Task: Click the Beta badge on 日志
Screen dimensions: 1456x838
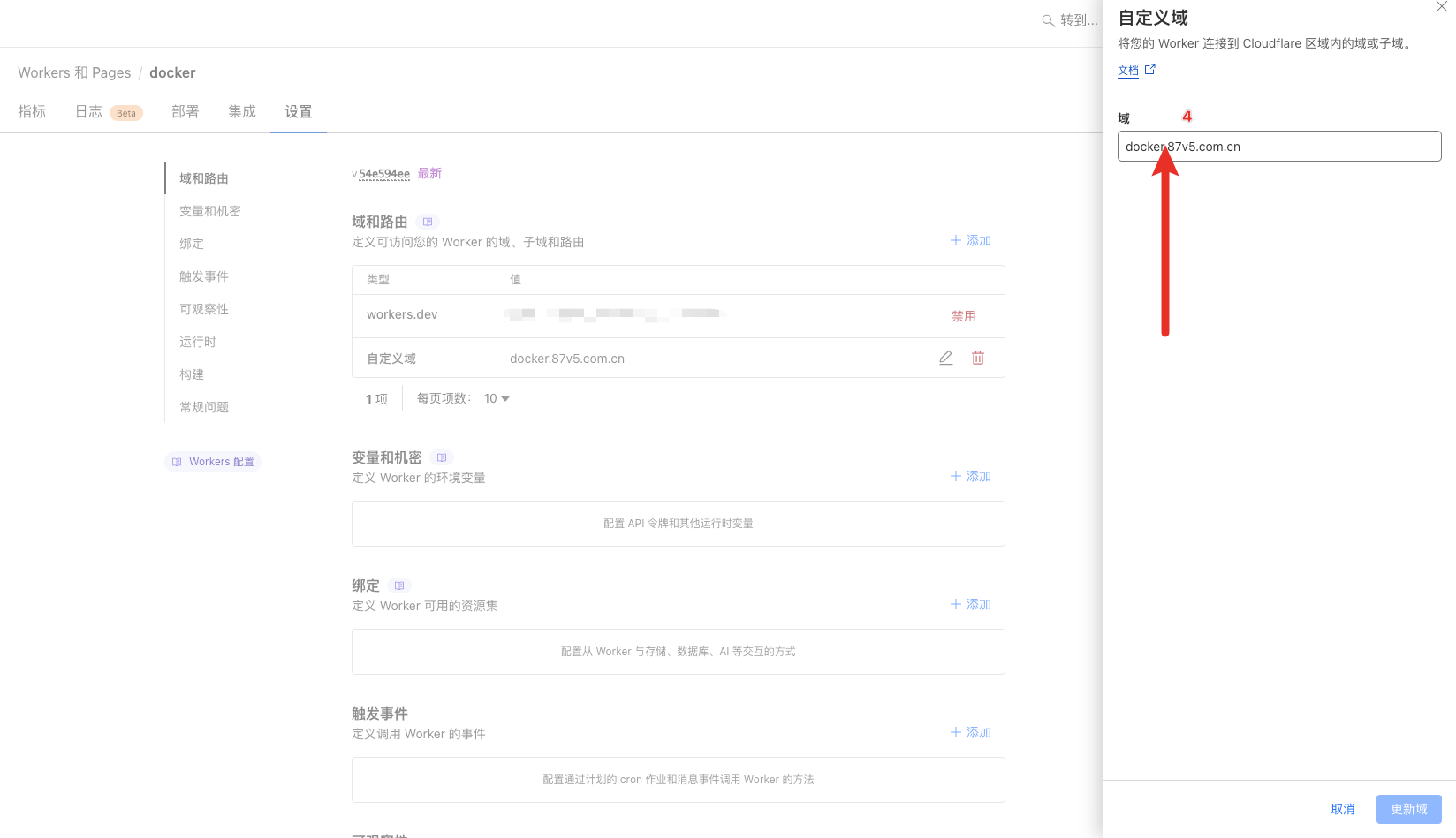Action: pos(126,113)
